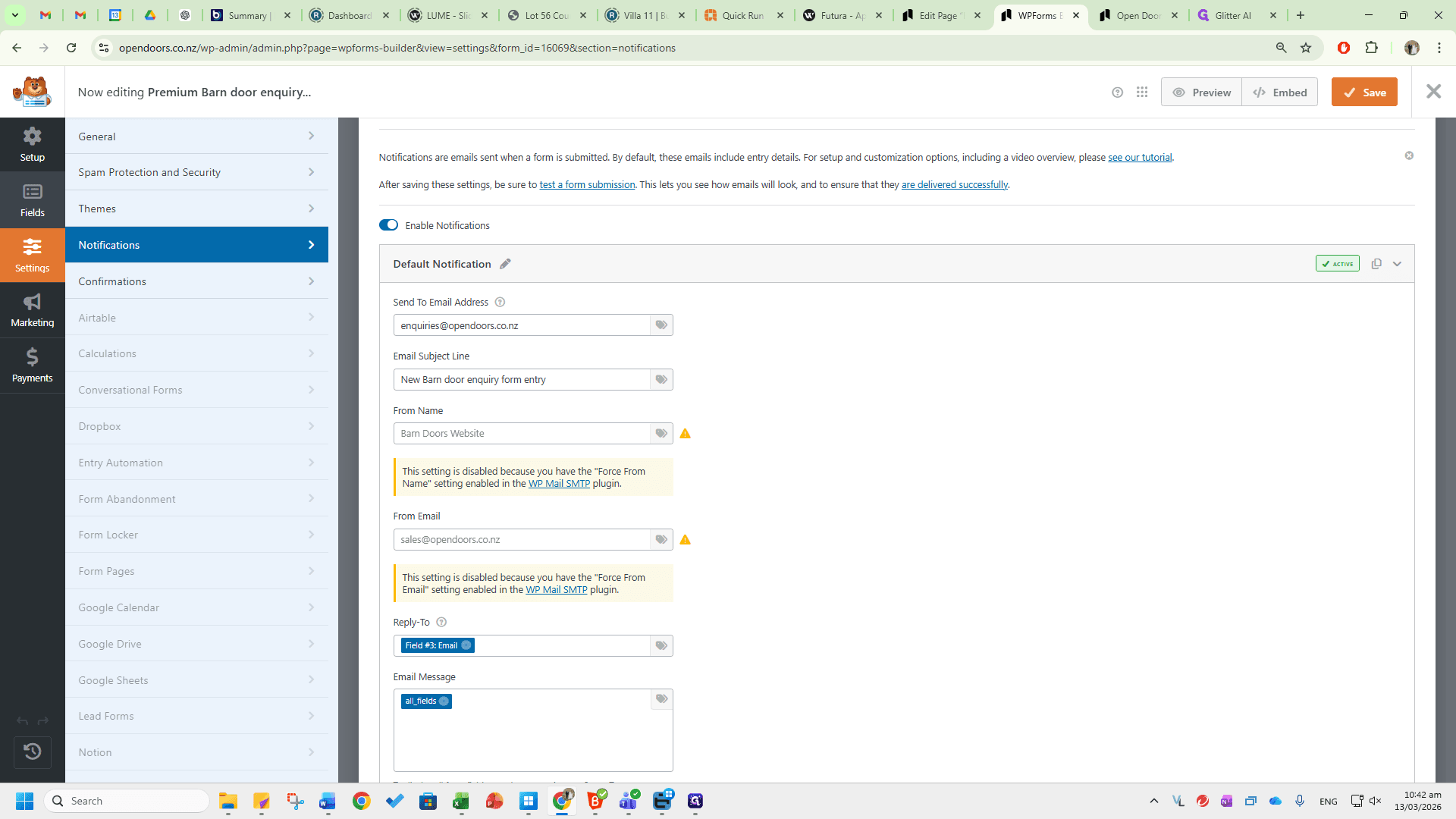Collapse the Default Notification panel

1397,264
